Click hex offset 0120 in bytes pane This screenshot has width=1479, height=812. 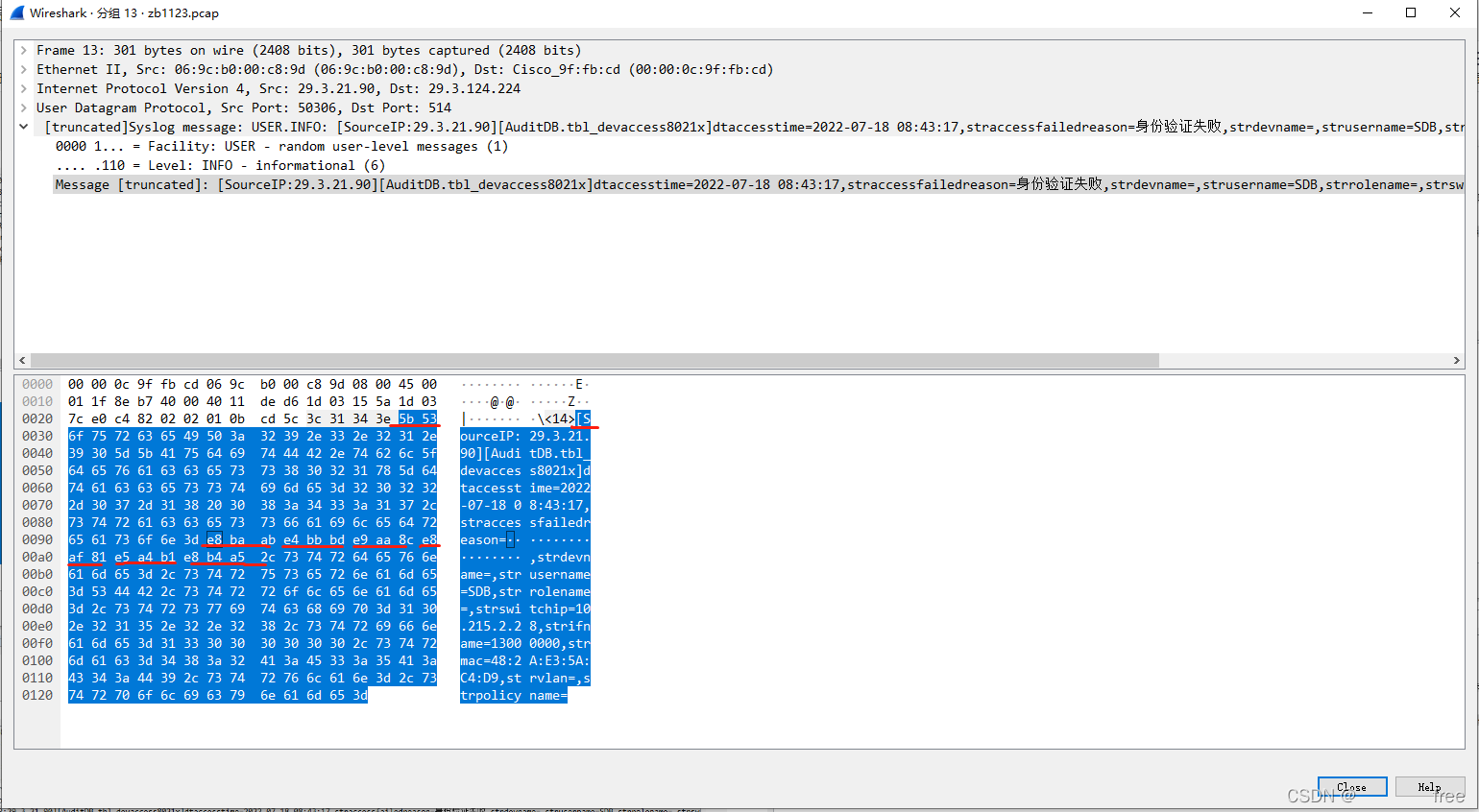coord(37,695)
